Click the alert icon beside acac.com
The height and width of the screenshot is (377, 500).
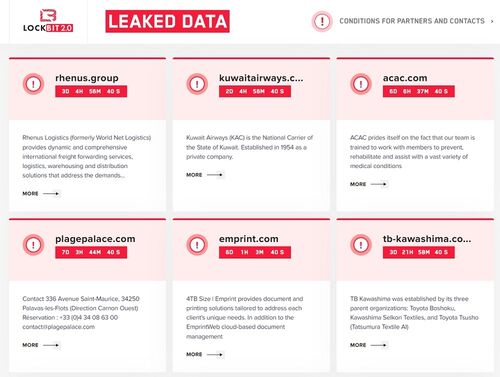pos(361,84)
